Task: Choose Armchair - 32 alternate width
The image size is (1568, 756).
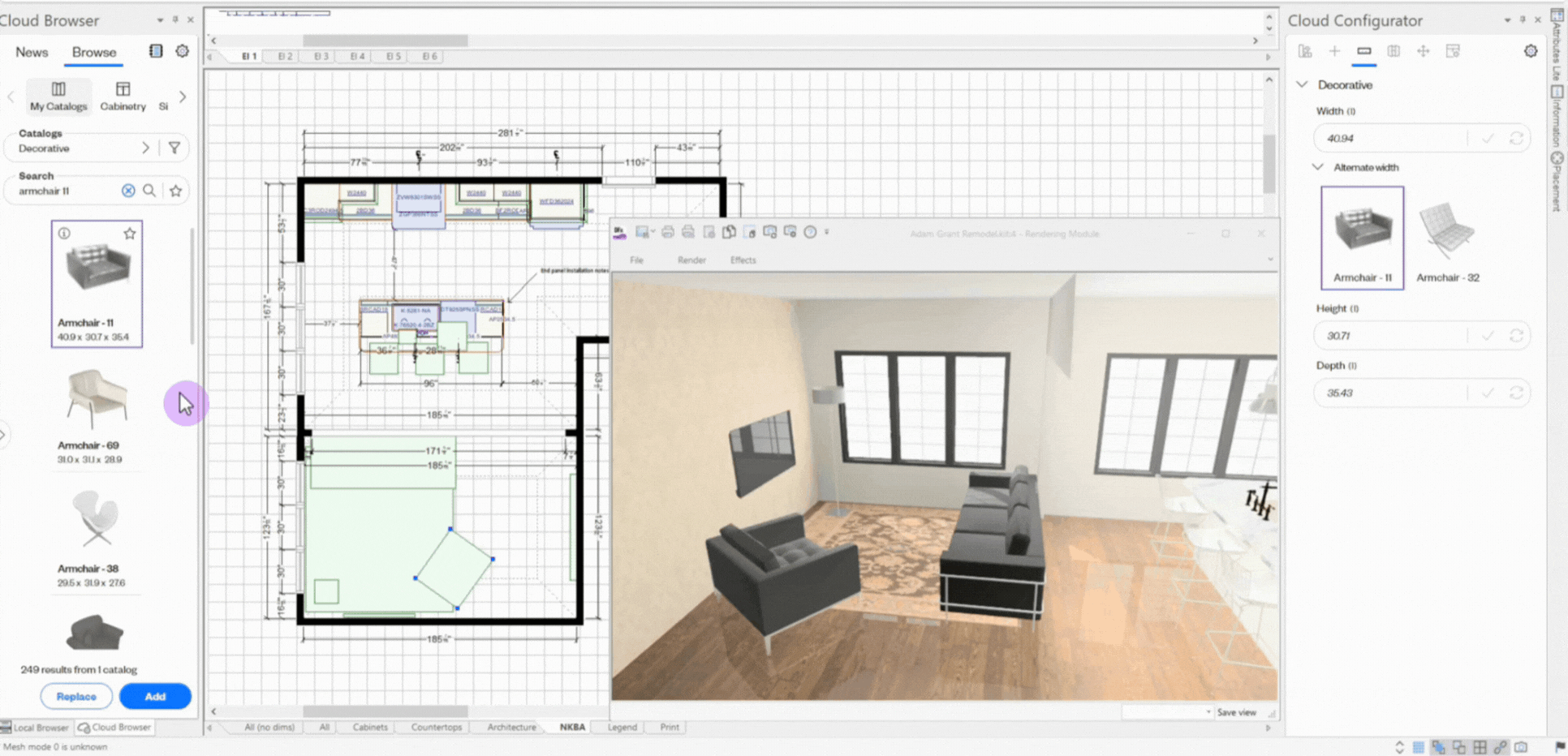Action: (x=1447, y=239)
